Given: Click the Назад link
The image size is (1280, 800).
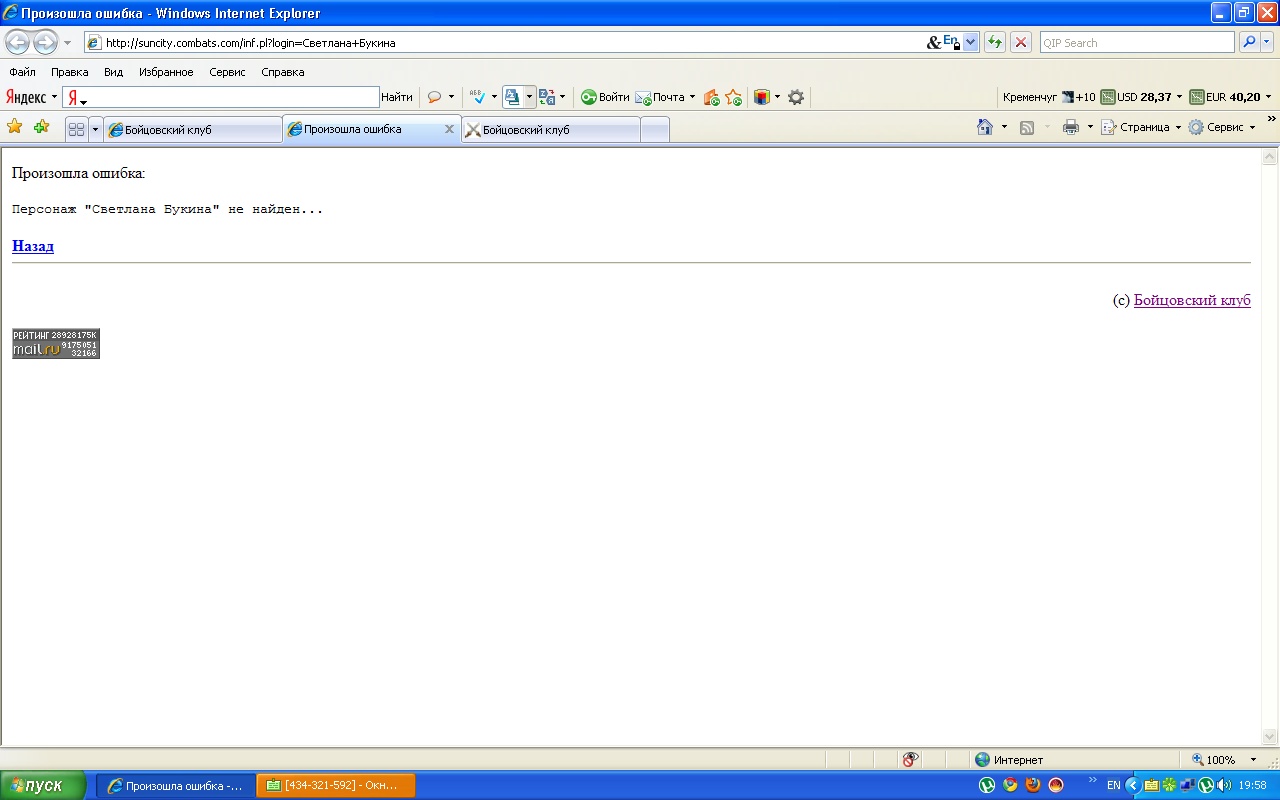Looking at the screenshot, I should pos(33,246).
